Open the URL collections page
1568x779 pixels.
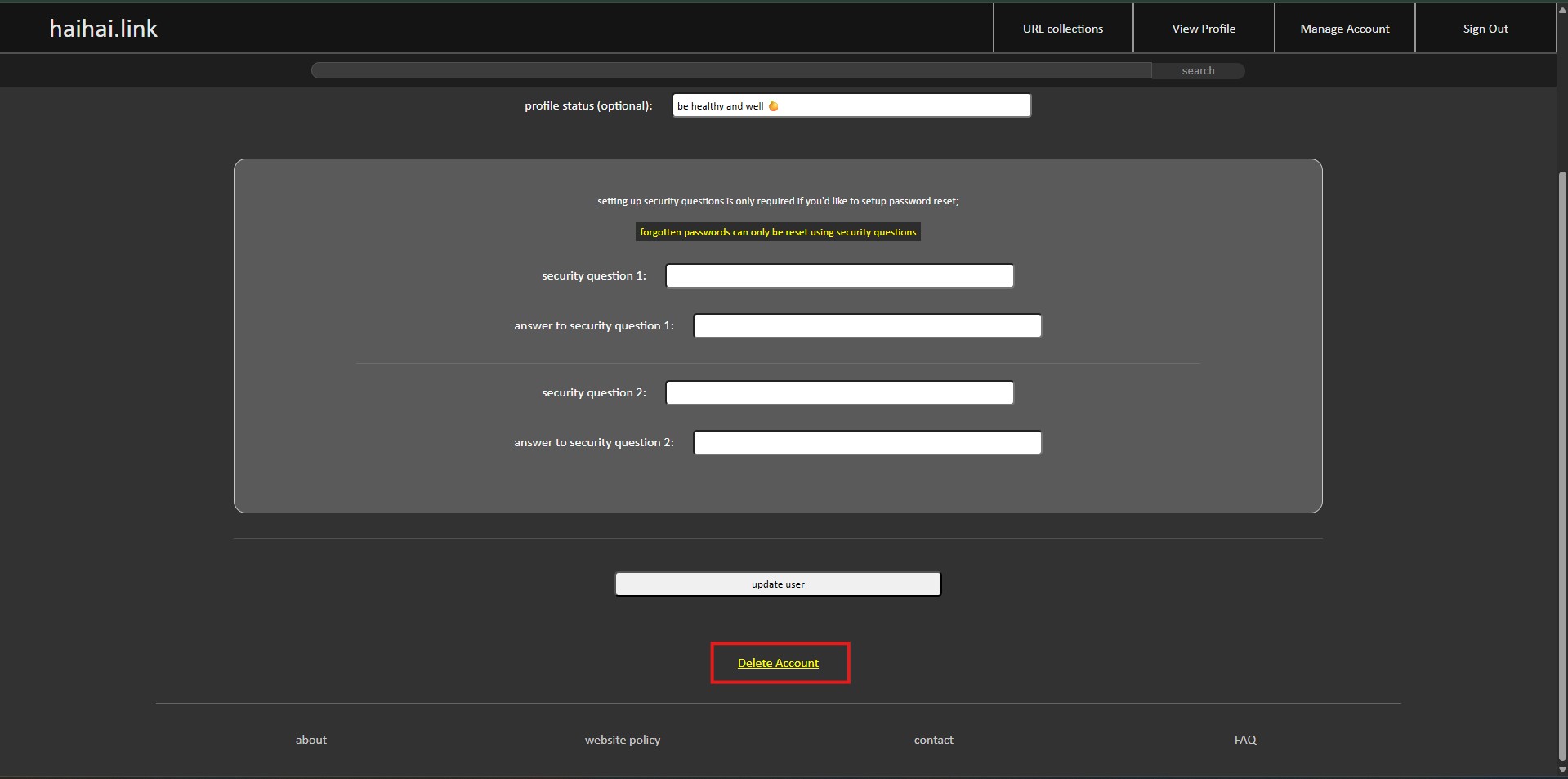(1062, 29)
